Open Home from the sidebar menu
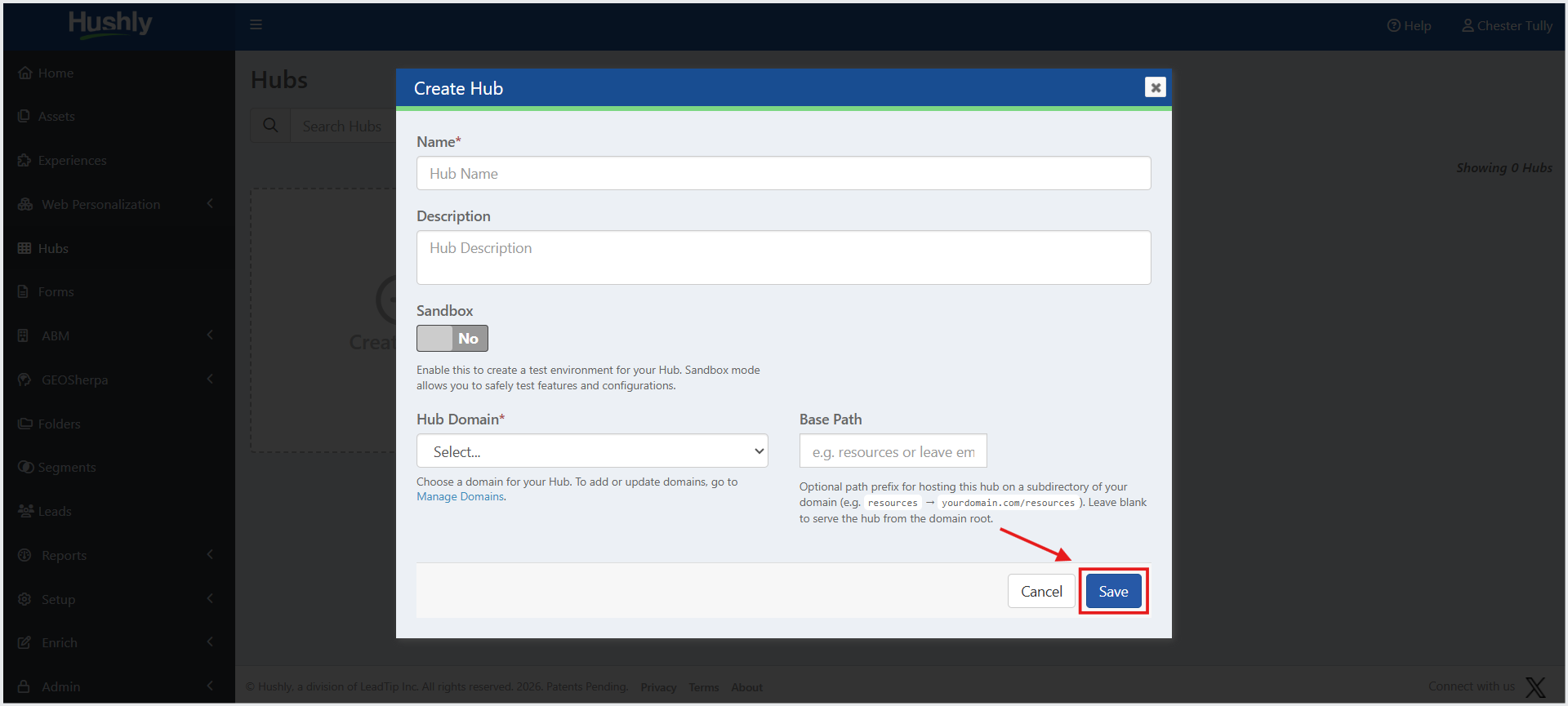The height and width of the screenshot is (706, 1568). pyautogui.click(x=56, y=73)
